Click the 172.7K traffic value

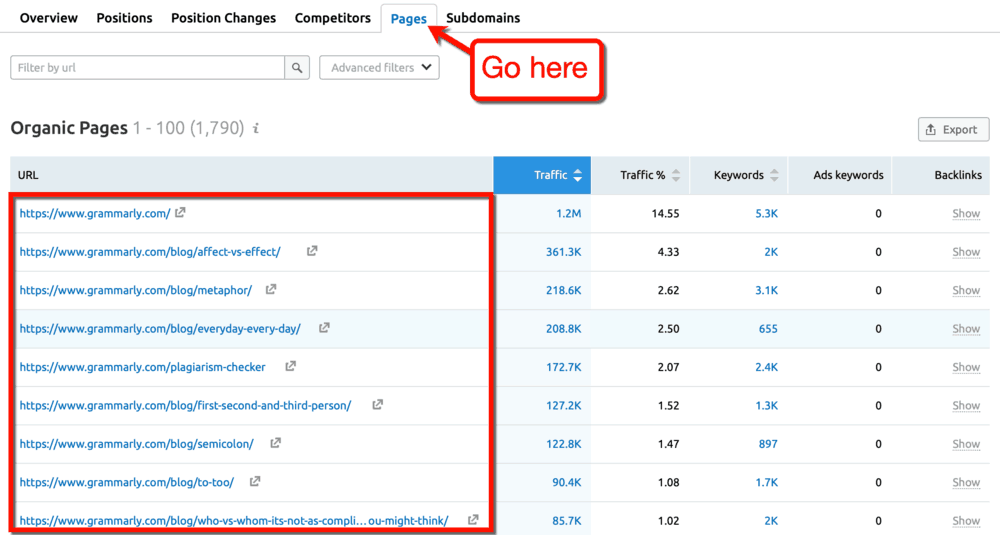coord(563,367)
